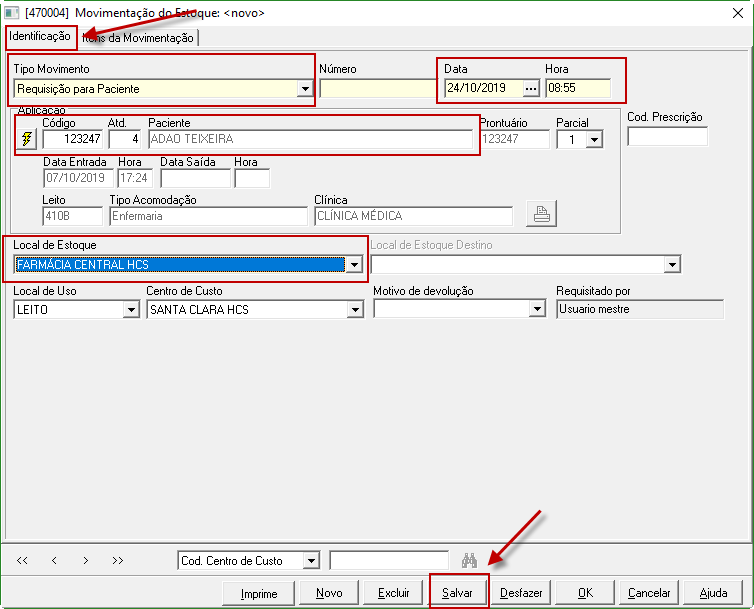Screen dimensions: 754x609
Task: Click the Hora field showing 08:55
Action: point(578,89)
